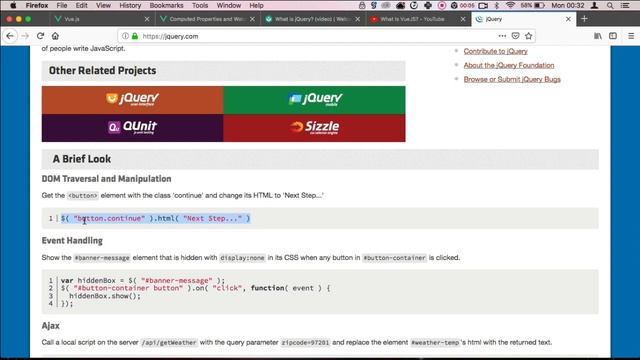
Task: Open the Window menu
Action: click(229, 5)
